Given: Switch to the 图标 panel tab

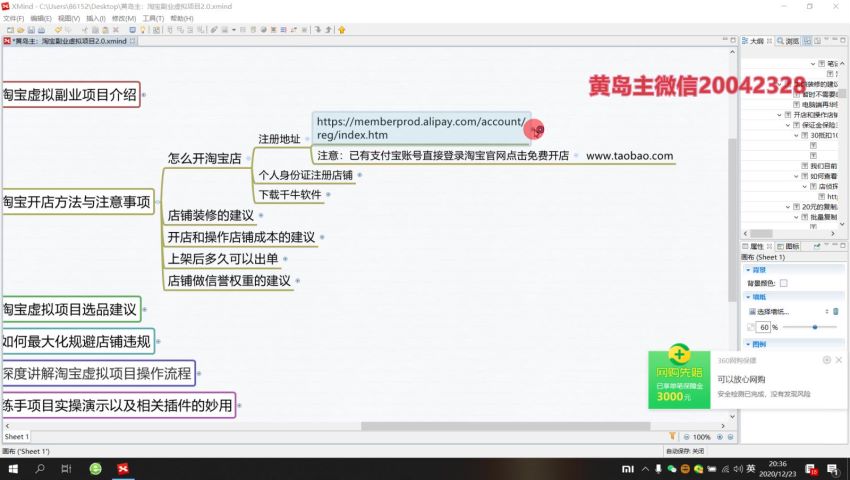Looking at the screenshot, I should (788, 246).
